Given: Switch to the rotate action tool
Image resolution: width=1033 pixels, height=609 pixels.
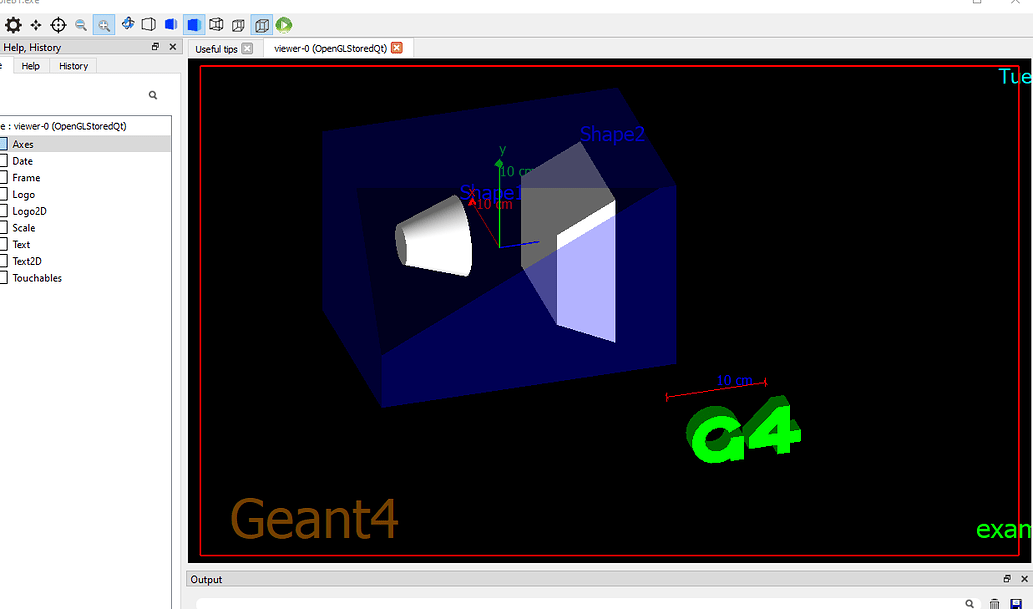Looking at the screenshot, I should point(127,25).
